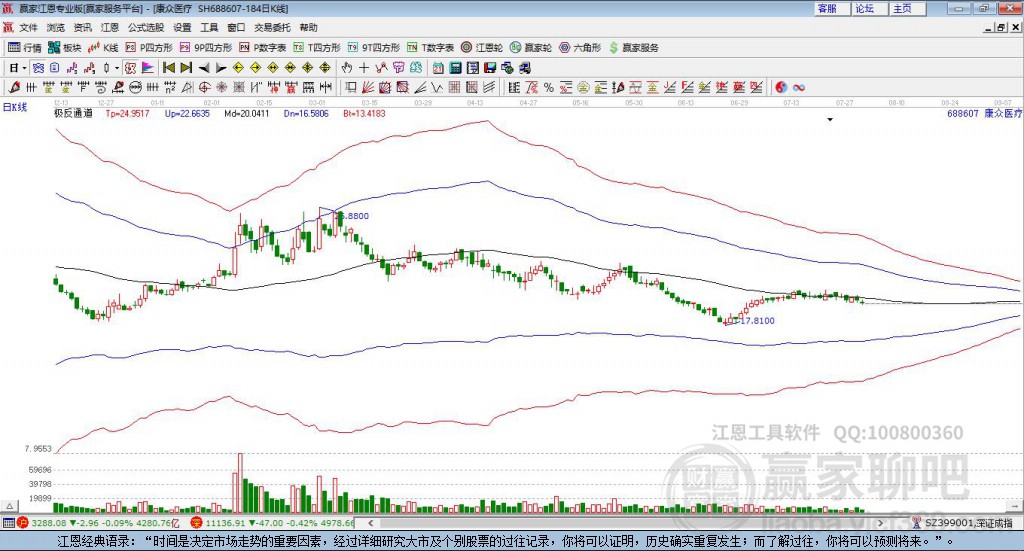Viewport: 1024px width, 551px height.
Task: Open the calendar date icon
Action: [438, 68]
